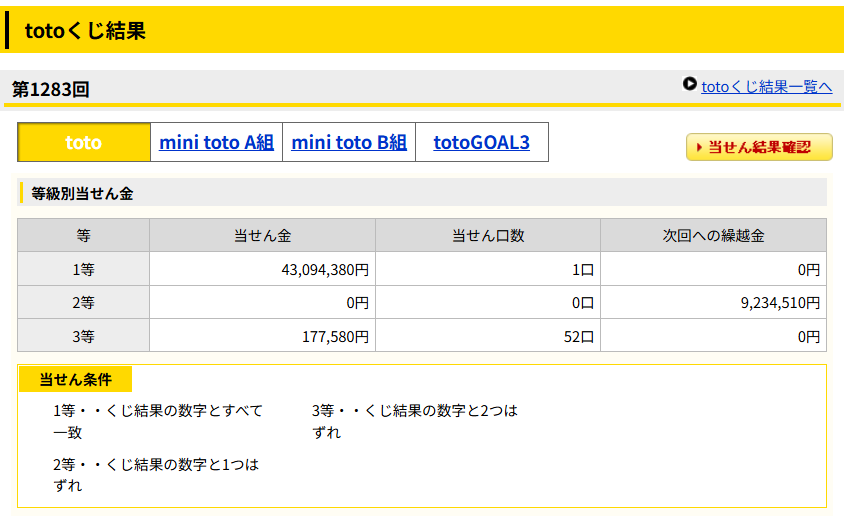The height and width of the screenshot is (516, 851).
Task: Click the 等 column header
Action: [x=84, y=235]
